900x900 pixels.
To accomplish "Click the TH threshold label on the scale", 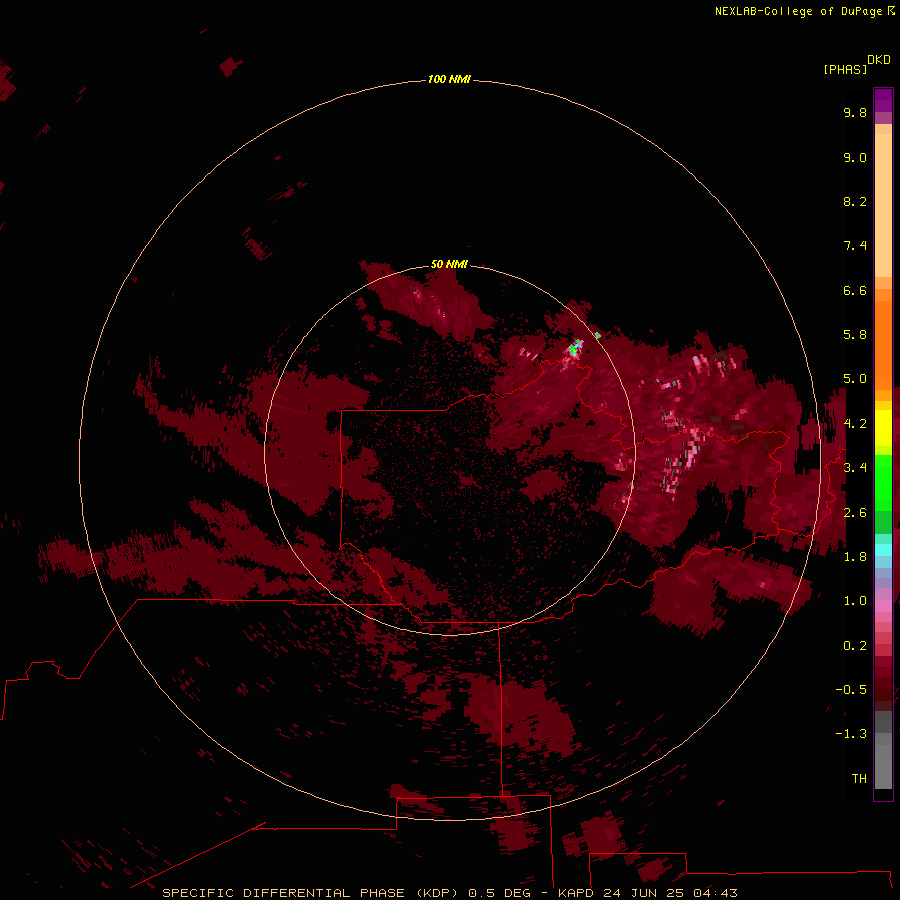I will (859, 779).
